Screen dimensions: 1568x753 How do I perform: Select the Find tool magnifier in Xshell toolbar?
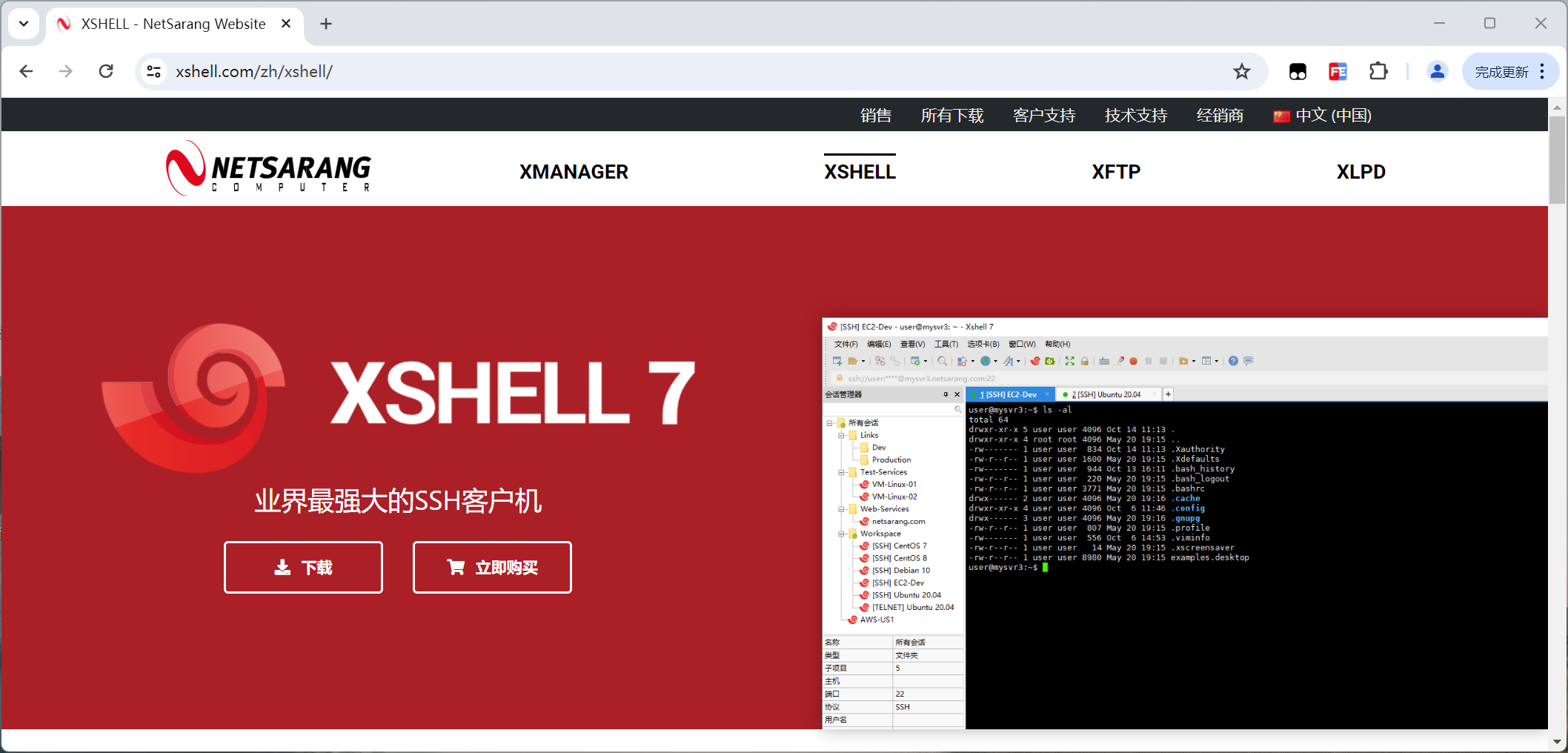click(x=942, y=361)
